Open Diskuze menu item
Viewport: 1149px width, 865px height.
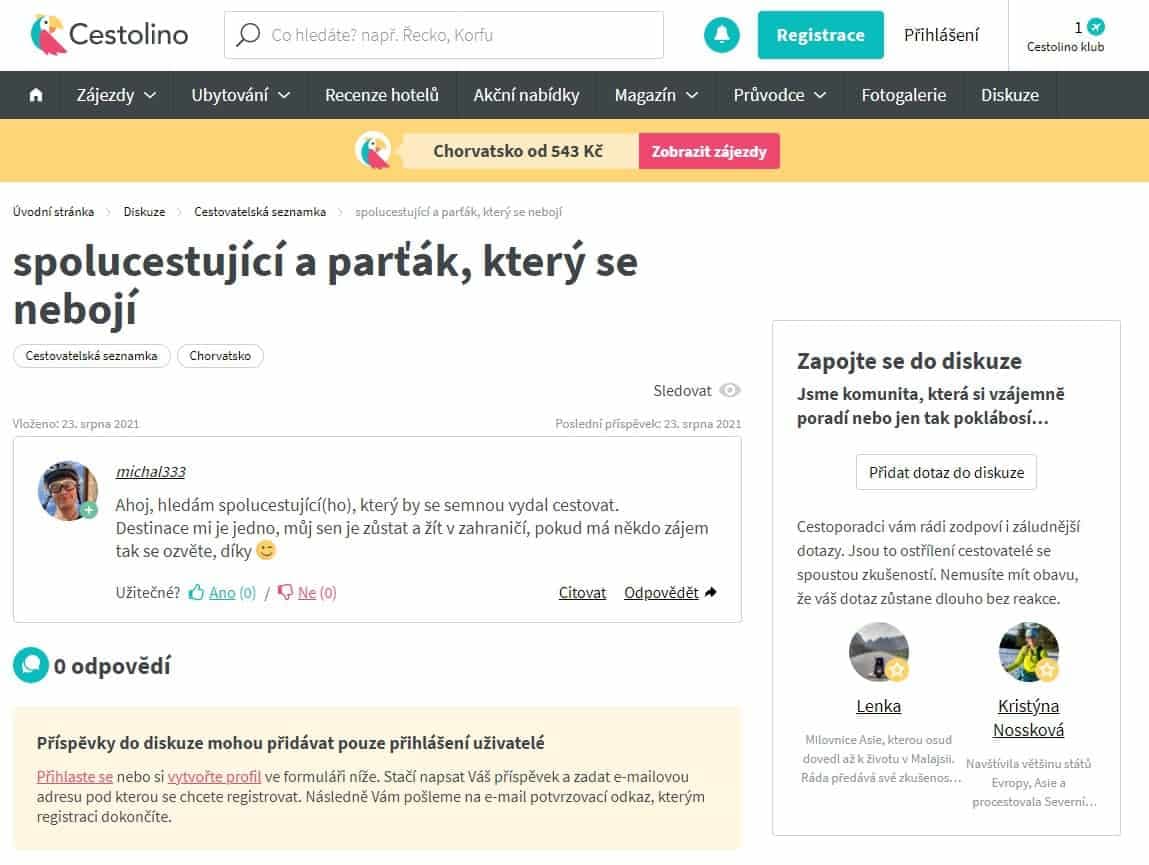pyautogui.click(x=1010, y=95)
